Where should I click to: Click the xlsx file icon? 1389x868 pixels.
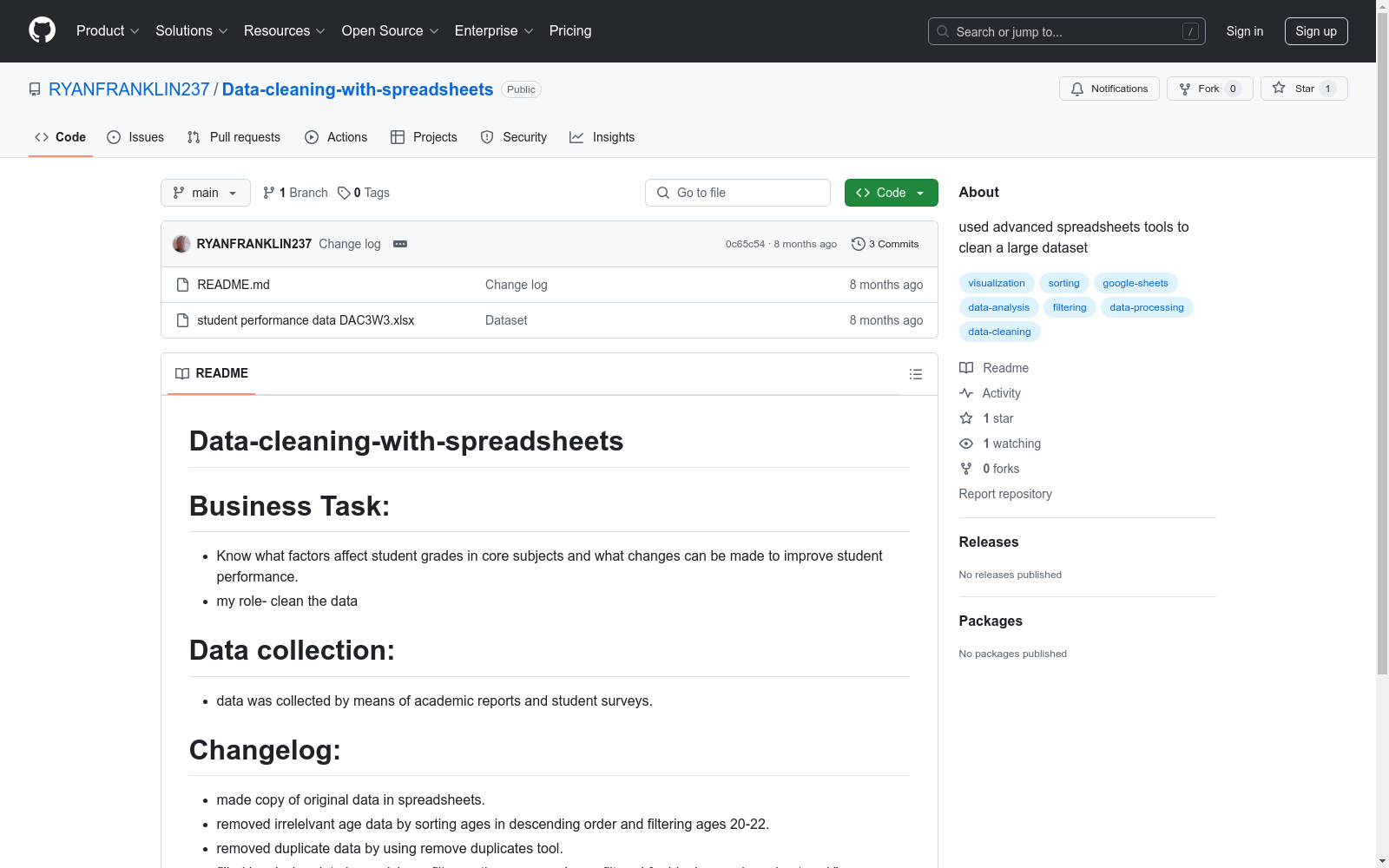[x=182, y=320]
